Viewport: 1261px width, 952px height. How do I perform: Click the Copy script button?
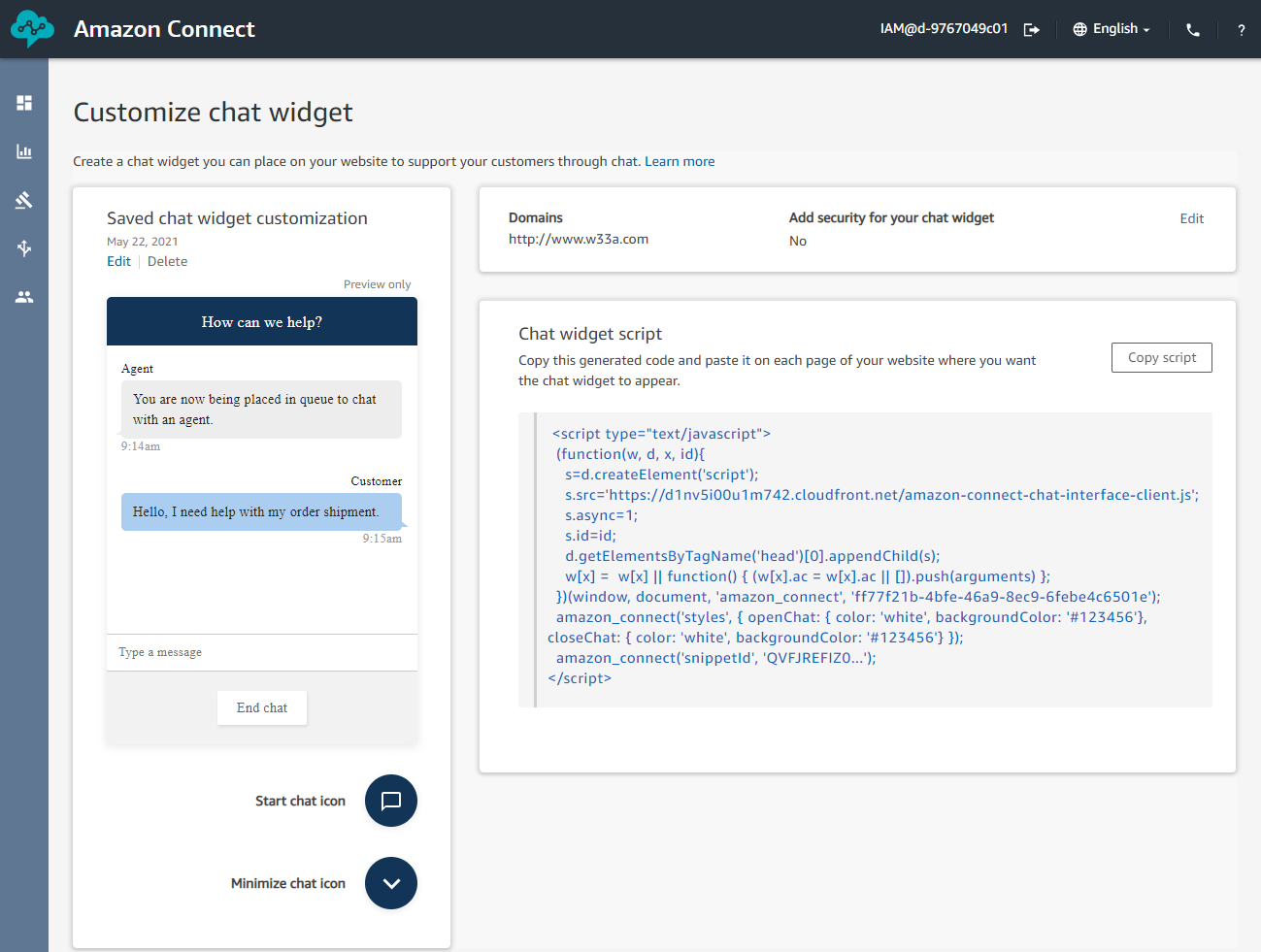(x=1161, y=357)
